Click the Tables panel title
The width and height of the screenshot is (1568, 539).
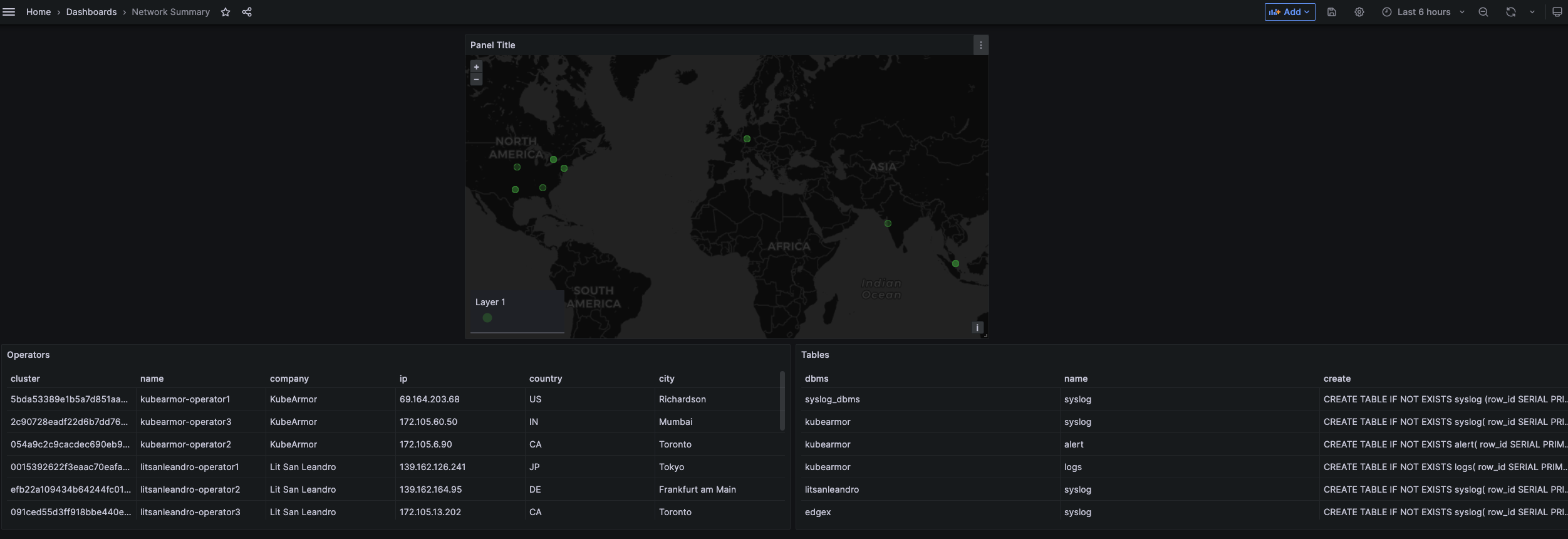click(815, 355)
